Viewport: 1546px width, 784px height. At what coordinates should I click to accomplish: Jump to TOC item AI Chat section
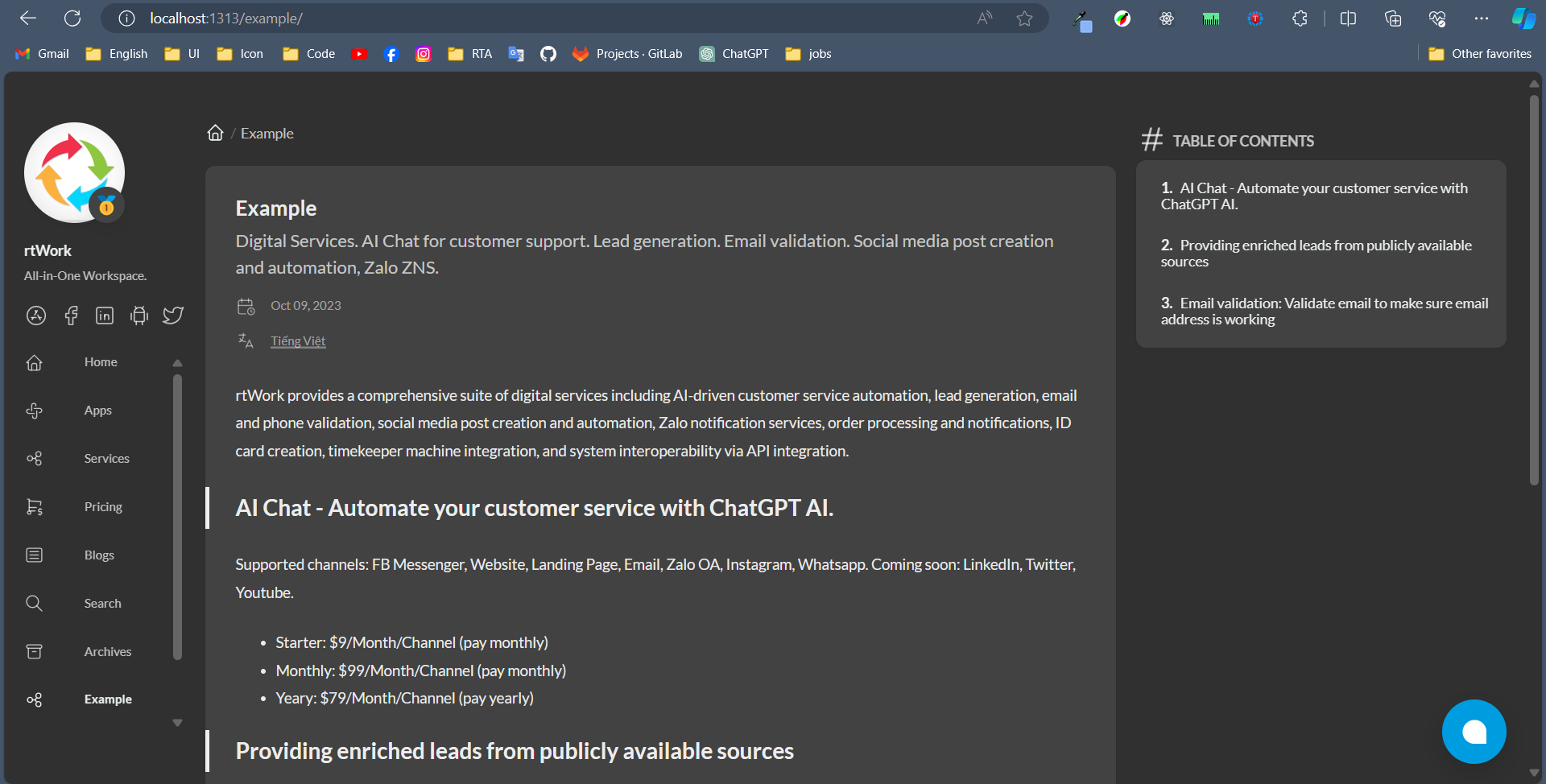1314,196
